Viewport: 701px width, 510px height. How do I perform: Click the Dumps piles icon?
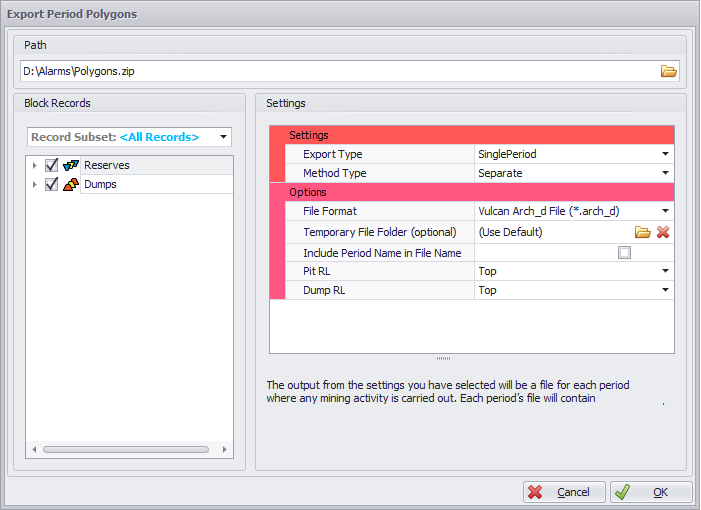click(x=71, y=184)
